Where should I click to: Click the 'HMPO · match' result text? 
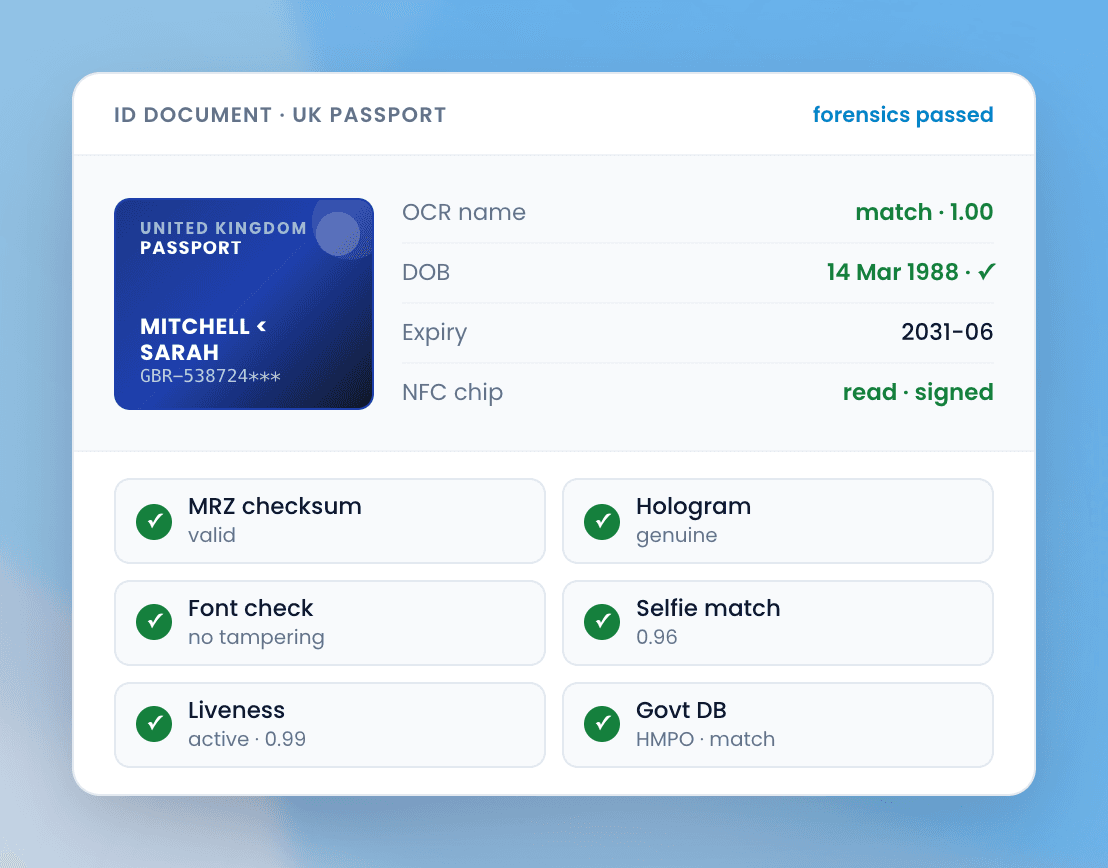coord(705,739)
